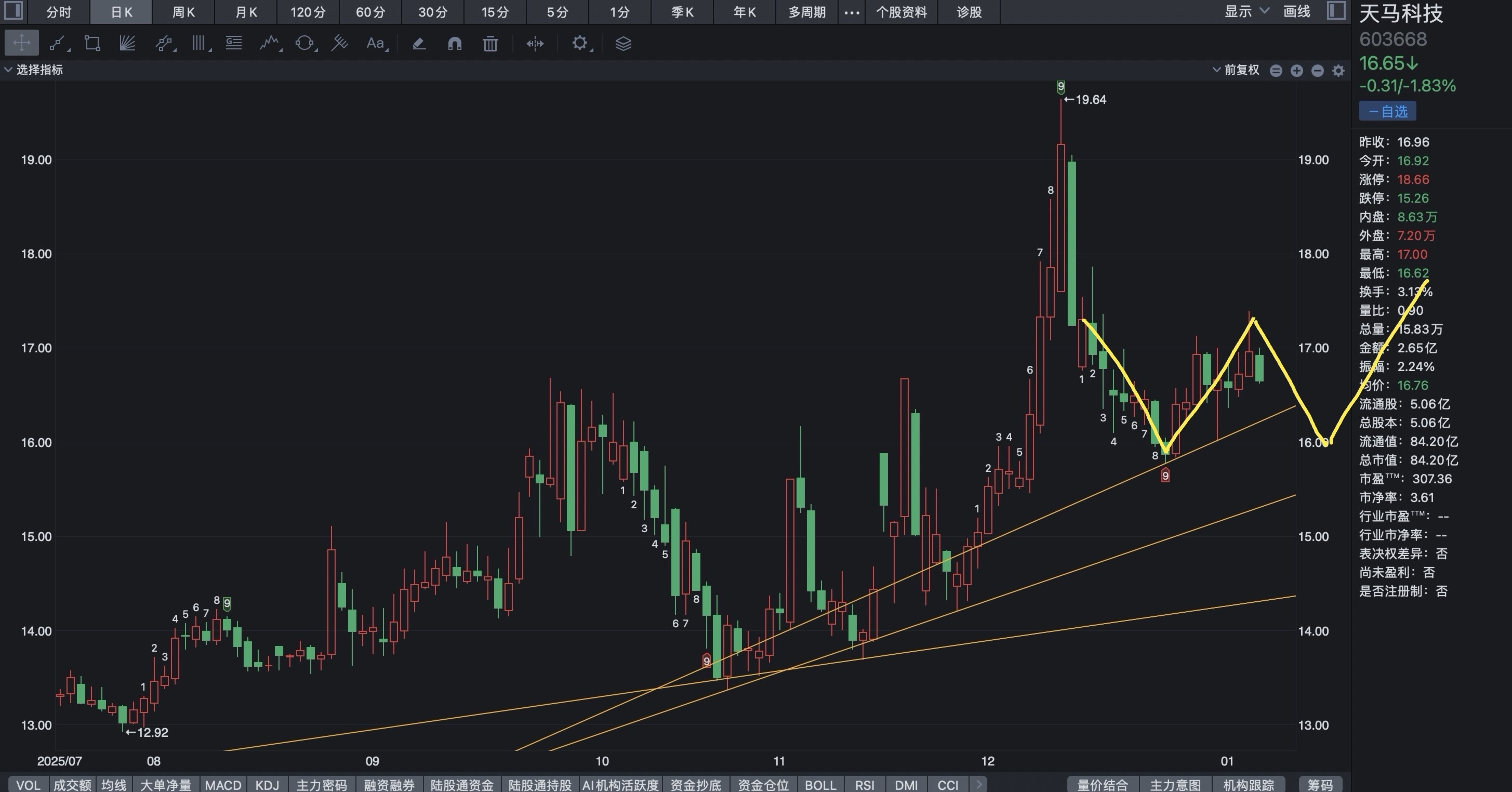1512x792 pixels.
Task: Open the layers stack icon
Action: tap(623, 44)
